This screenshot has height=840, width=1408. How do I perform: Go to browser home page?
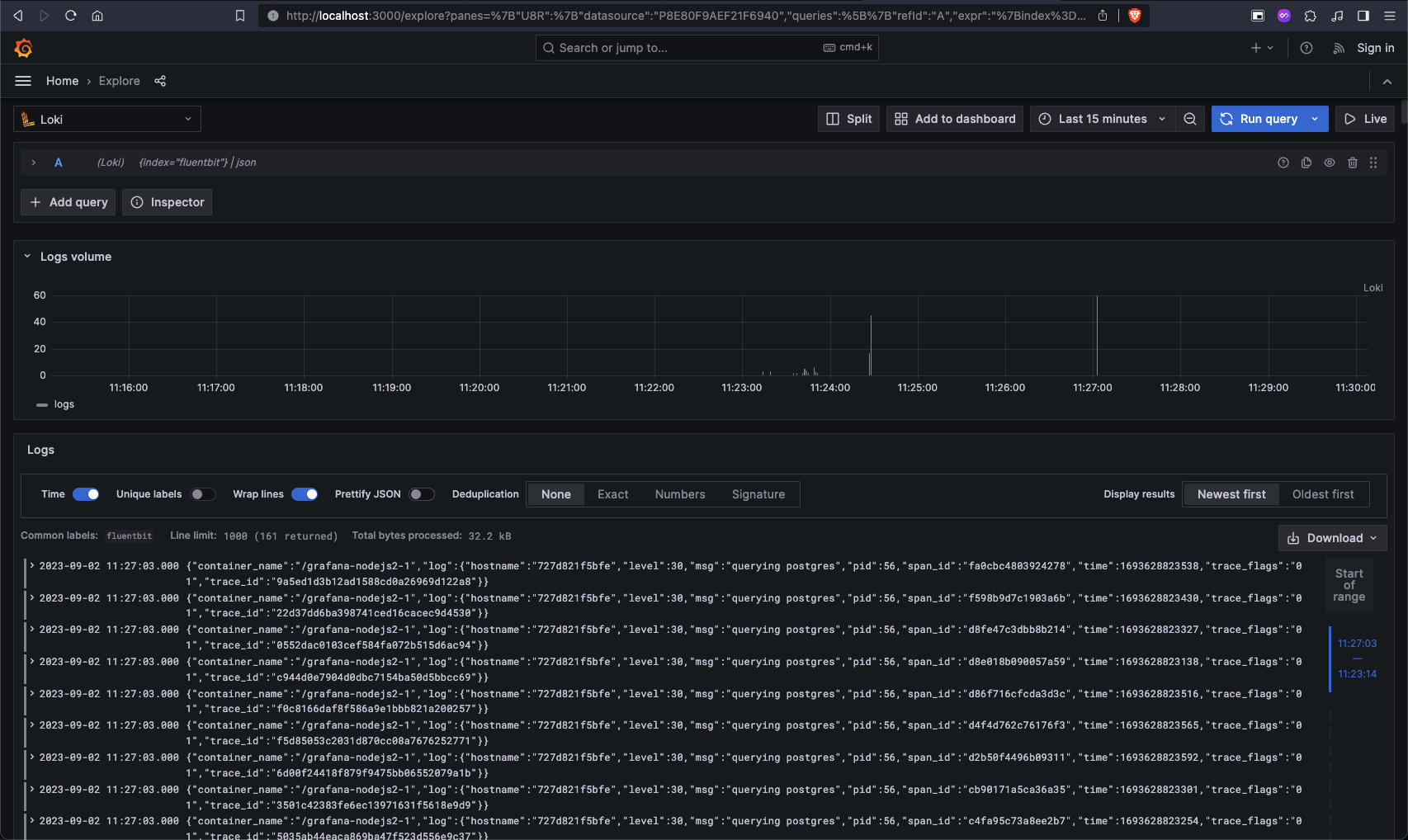[x=97, y=16]
